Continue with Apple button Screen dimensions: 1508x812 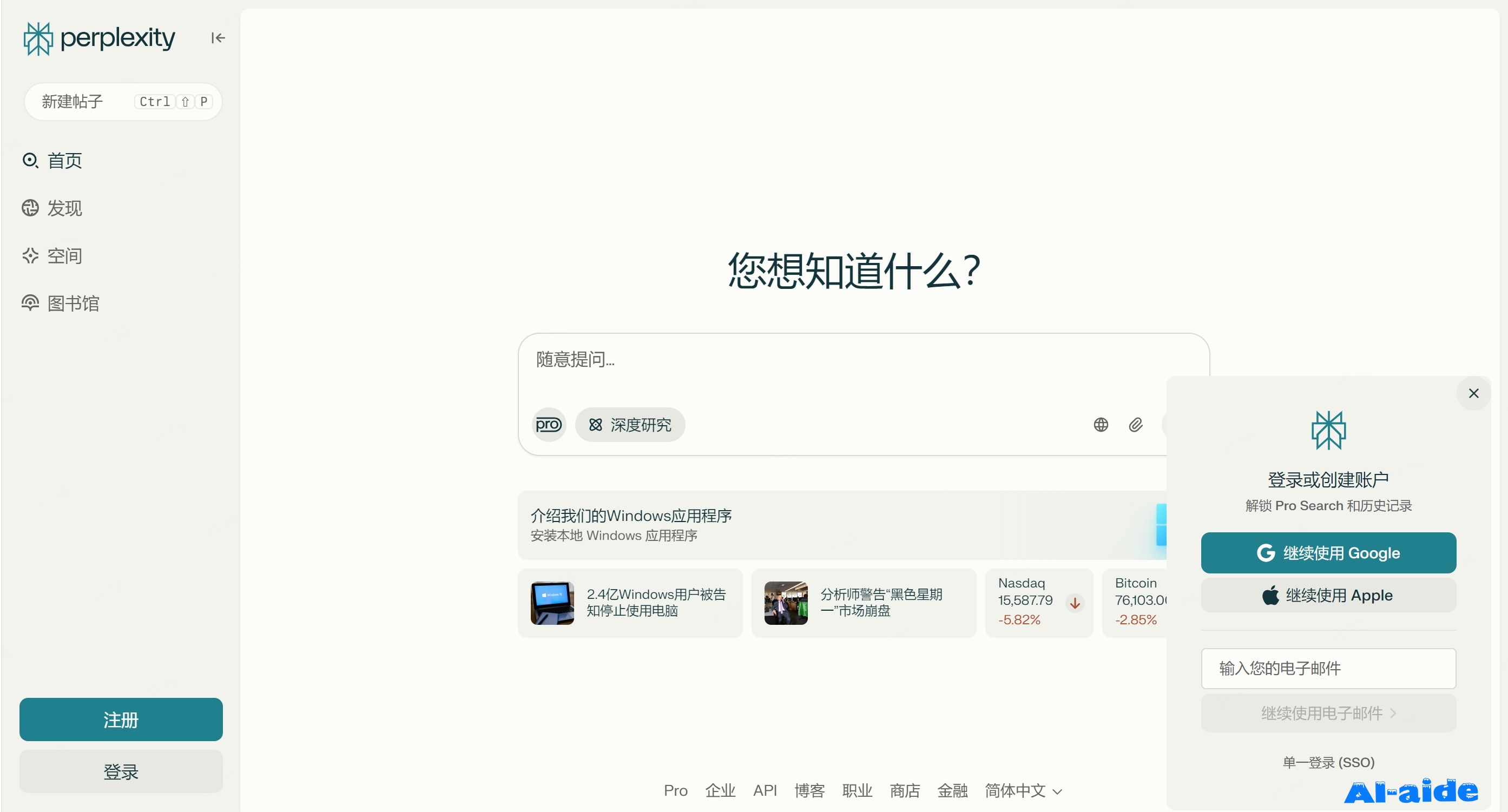pyautogui.click(x=1328, y=596)
